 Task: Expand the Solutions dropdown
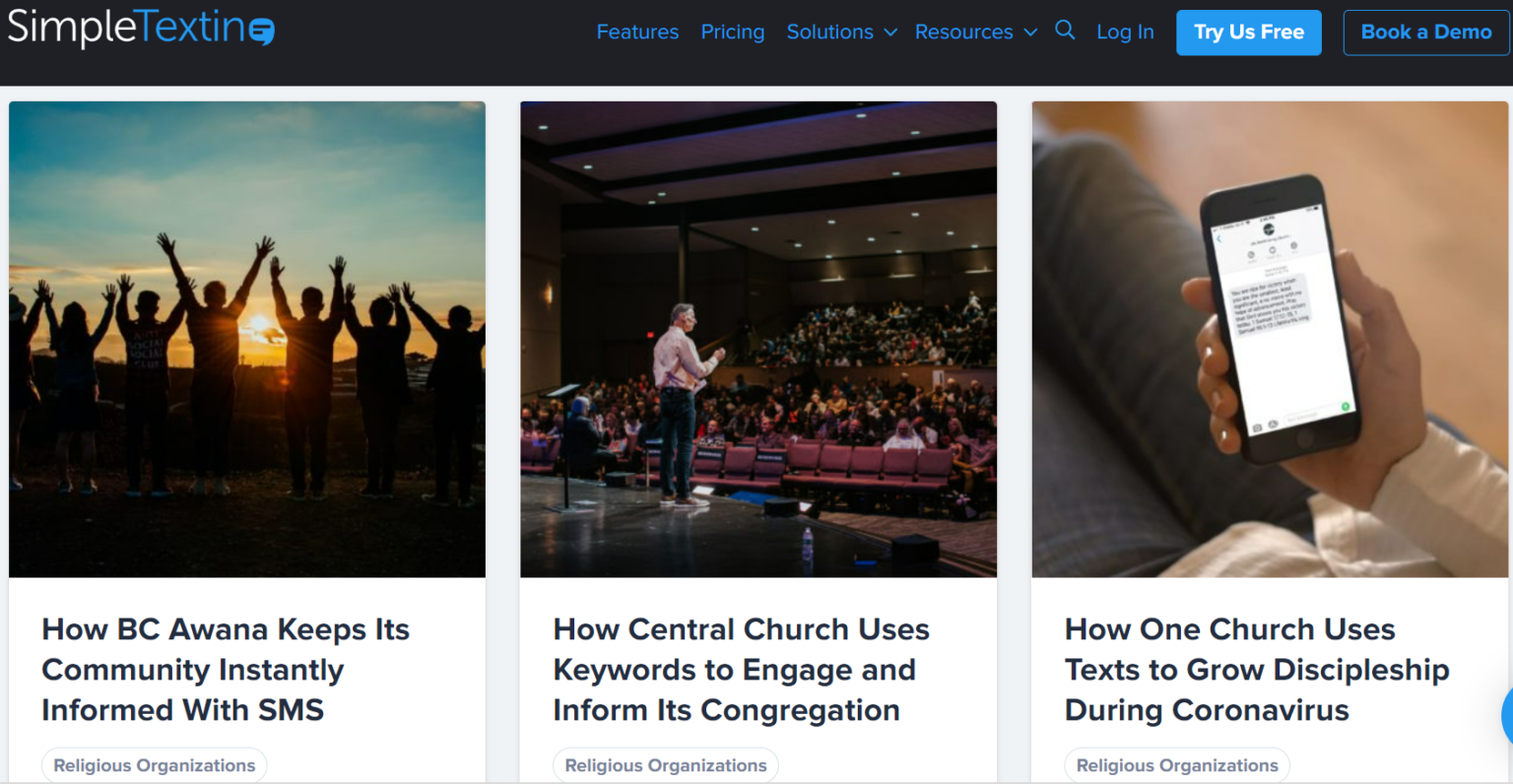click(830, 32)
